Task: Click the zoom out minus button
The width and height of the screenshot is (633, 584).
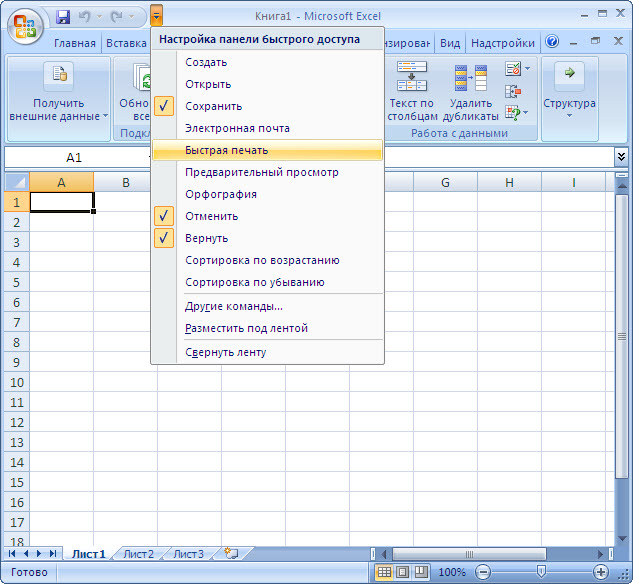Action: (483, 571)
